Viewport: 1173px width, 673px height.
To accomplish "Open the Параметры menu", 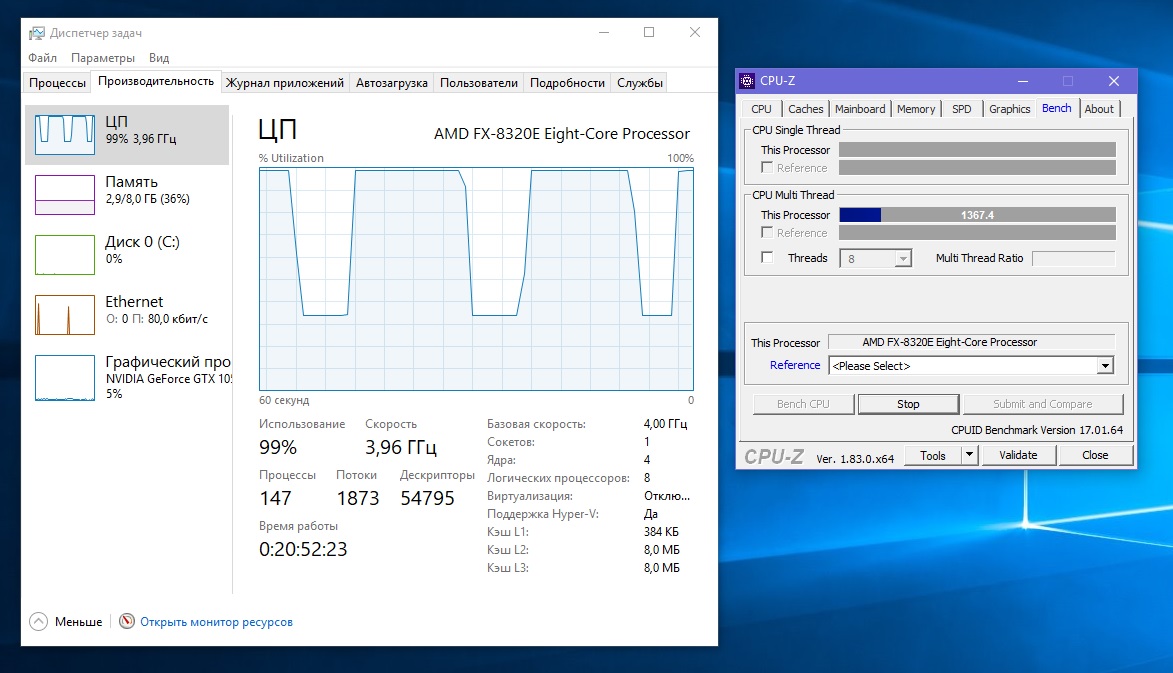I will pos(102,58).
